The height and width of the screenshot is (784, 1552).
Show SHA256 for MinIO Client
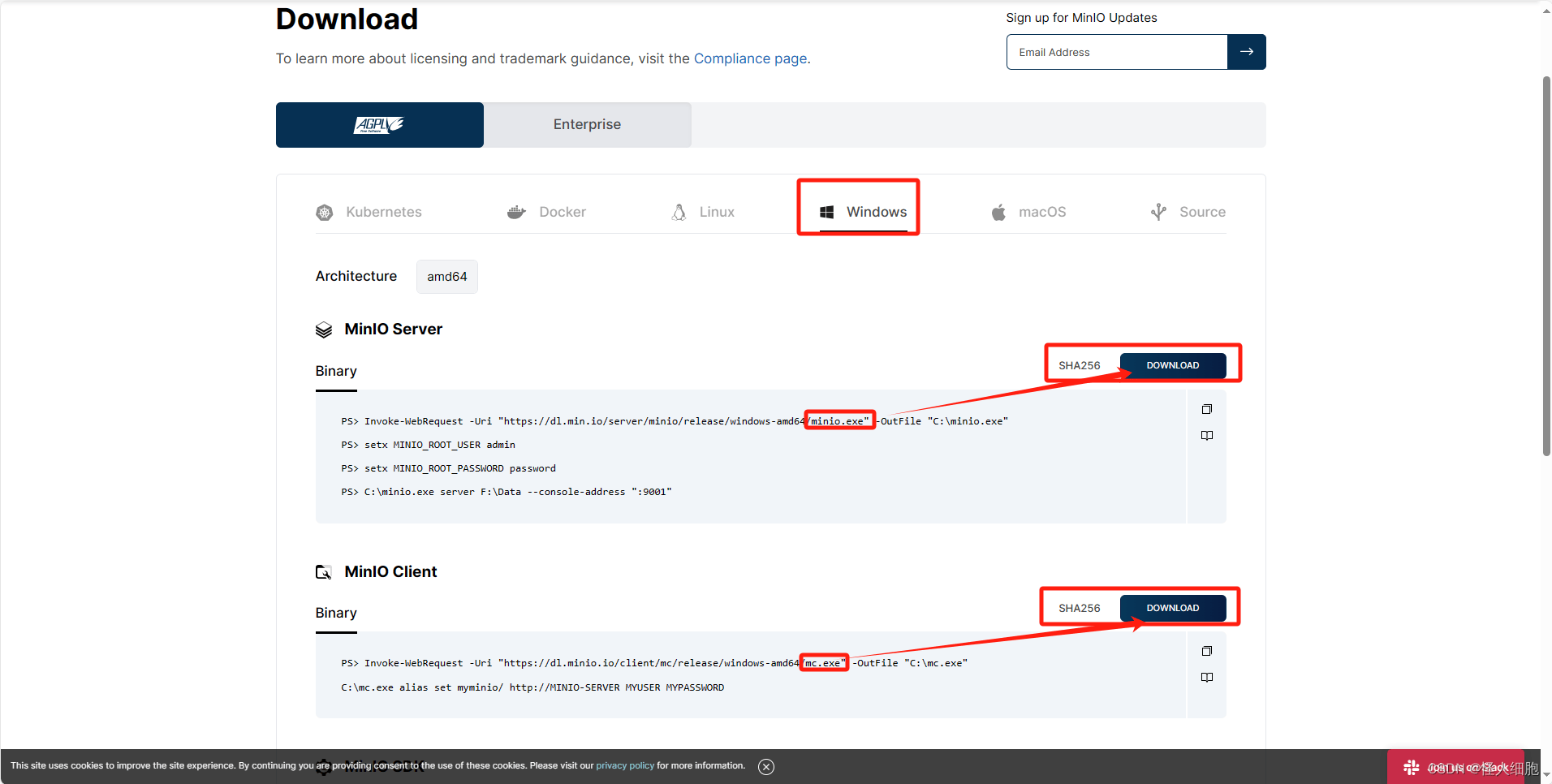(1080, 608)
